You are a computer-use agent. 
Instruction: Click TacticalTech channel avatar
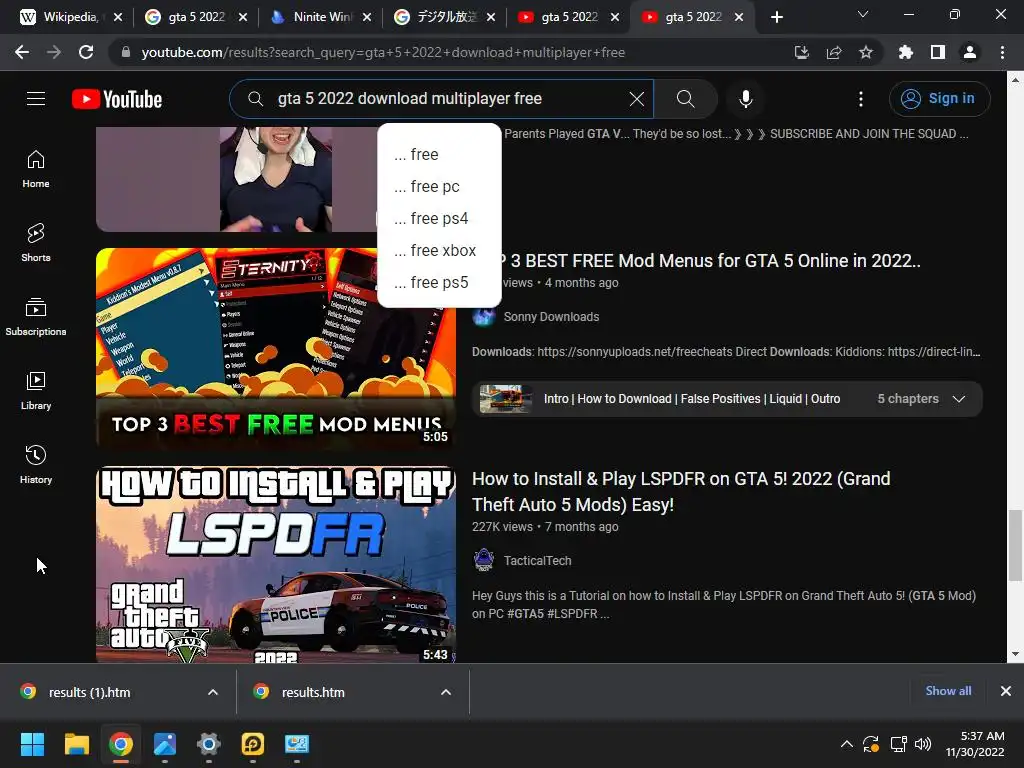pyautogui.click(x=484, y=560)
